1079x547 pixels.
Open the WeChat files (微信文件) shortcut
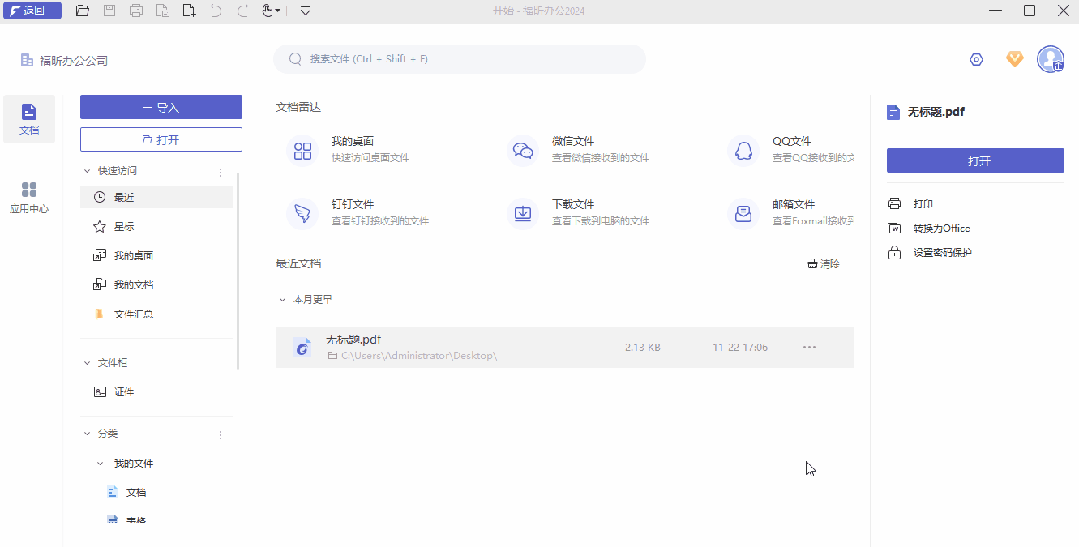tap(523, 150)
